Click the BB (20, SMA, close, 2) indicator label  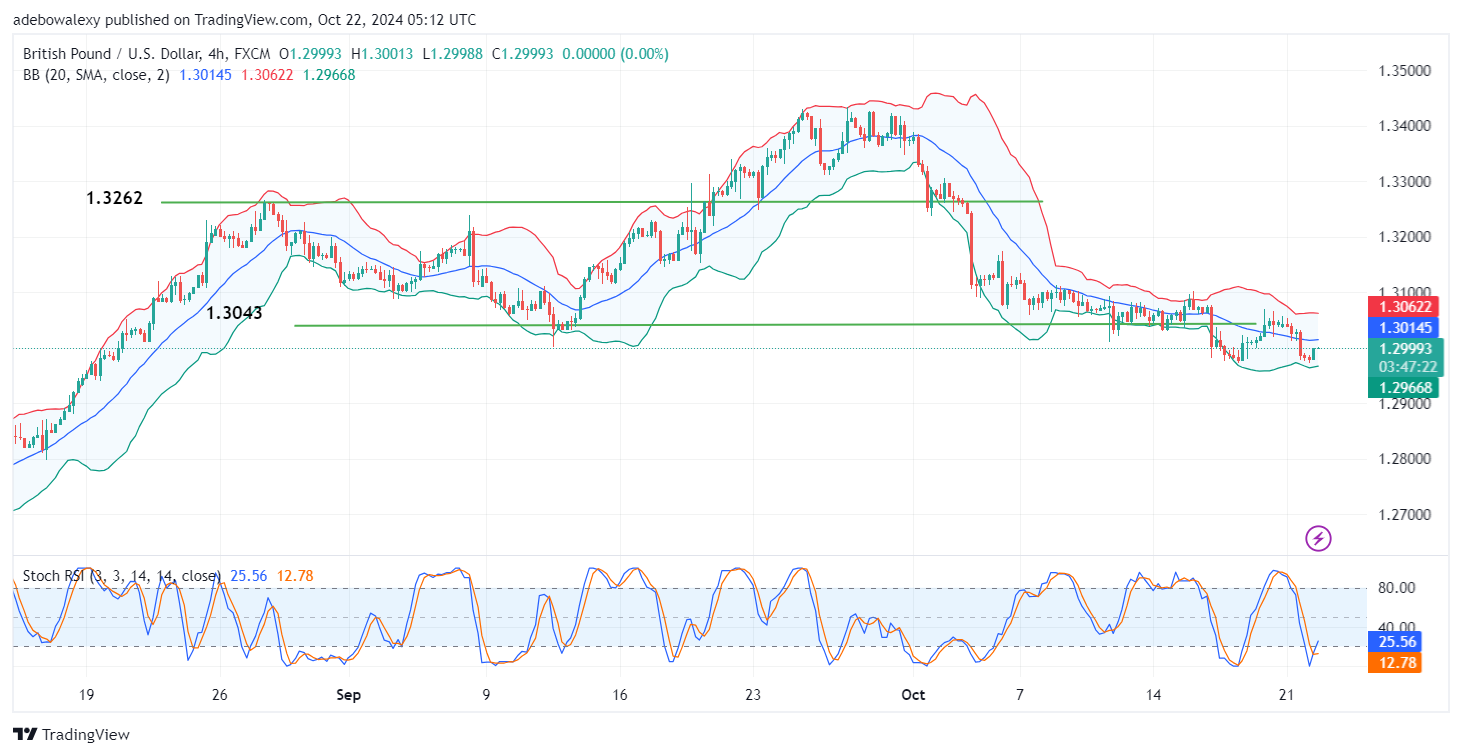[x=95, y=75]
